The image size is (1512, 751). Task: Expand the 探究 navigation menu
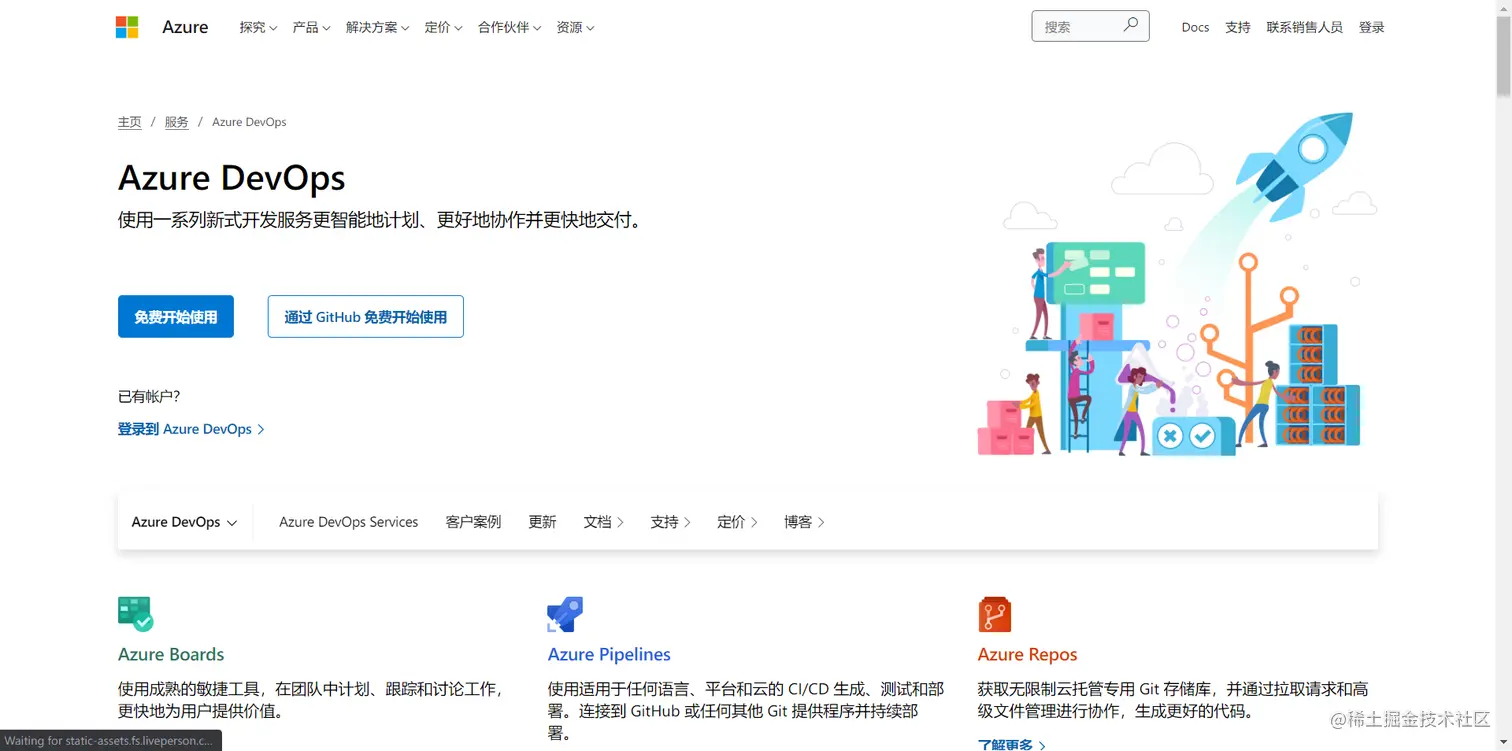point(257,27)
